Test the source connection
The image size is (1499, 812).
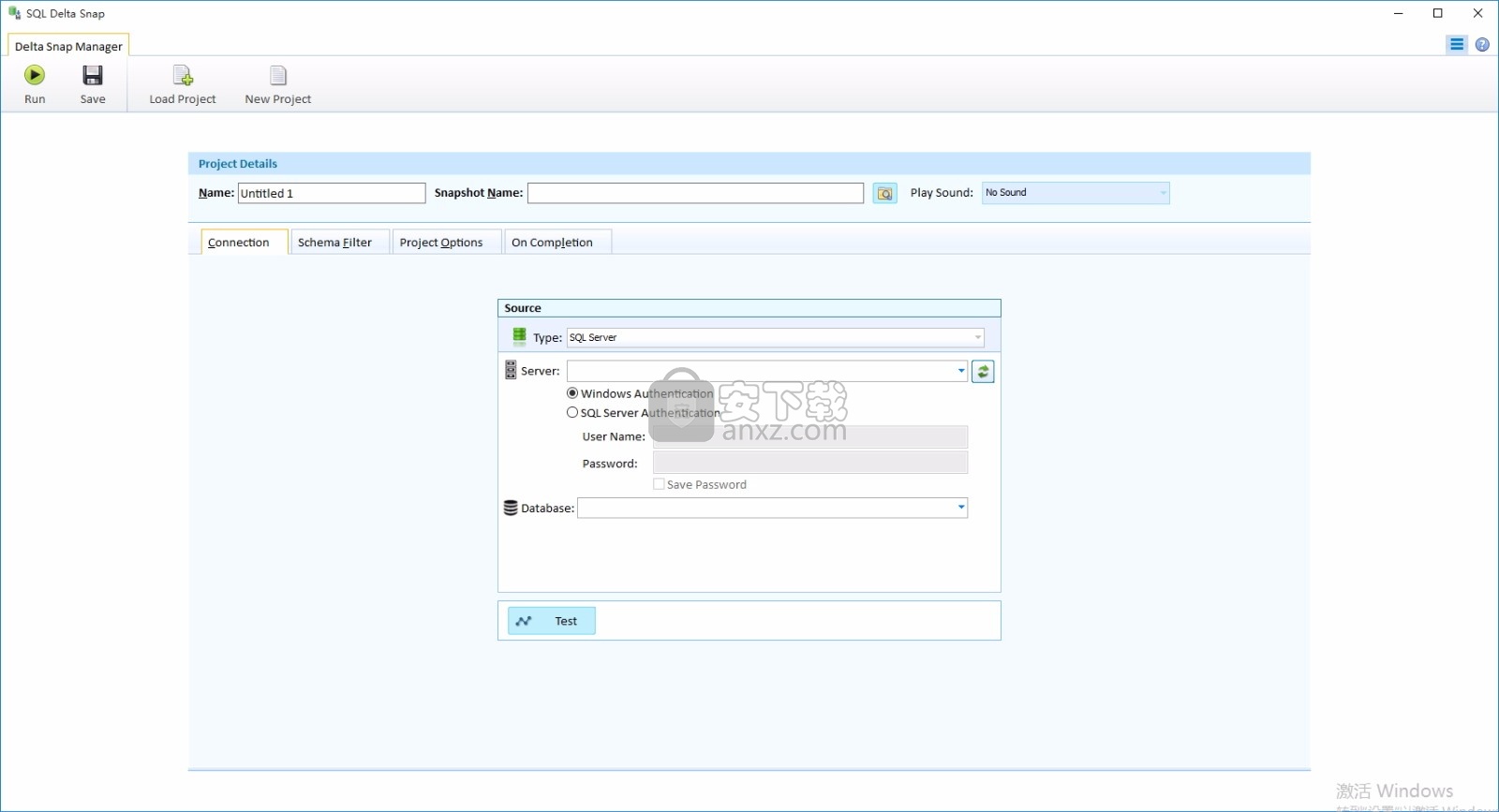coord(552,621)
